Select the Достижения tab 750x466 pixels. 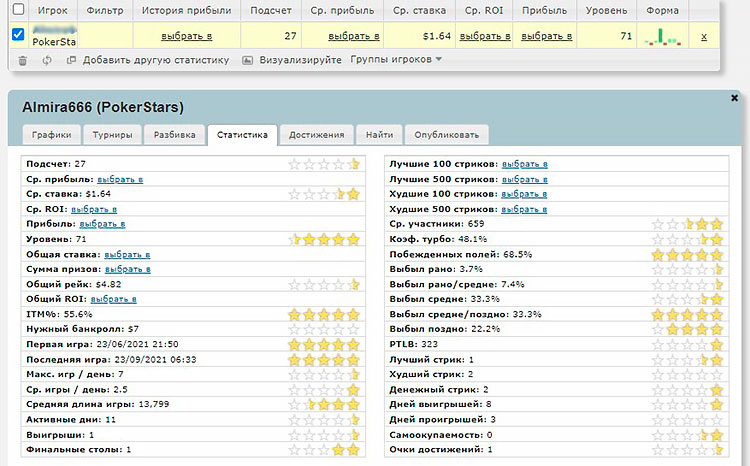pos(316,134)
